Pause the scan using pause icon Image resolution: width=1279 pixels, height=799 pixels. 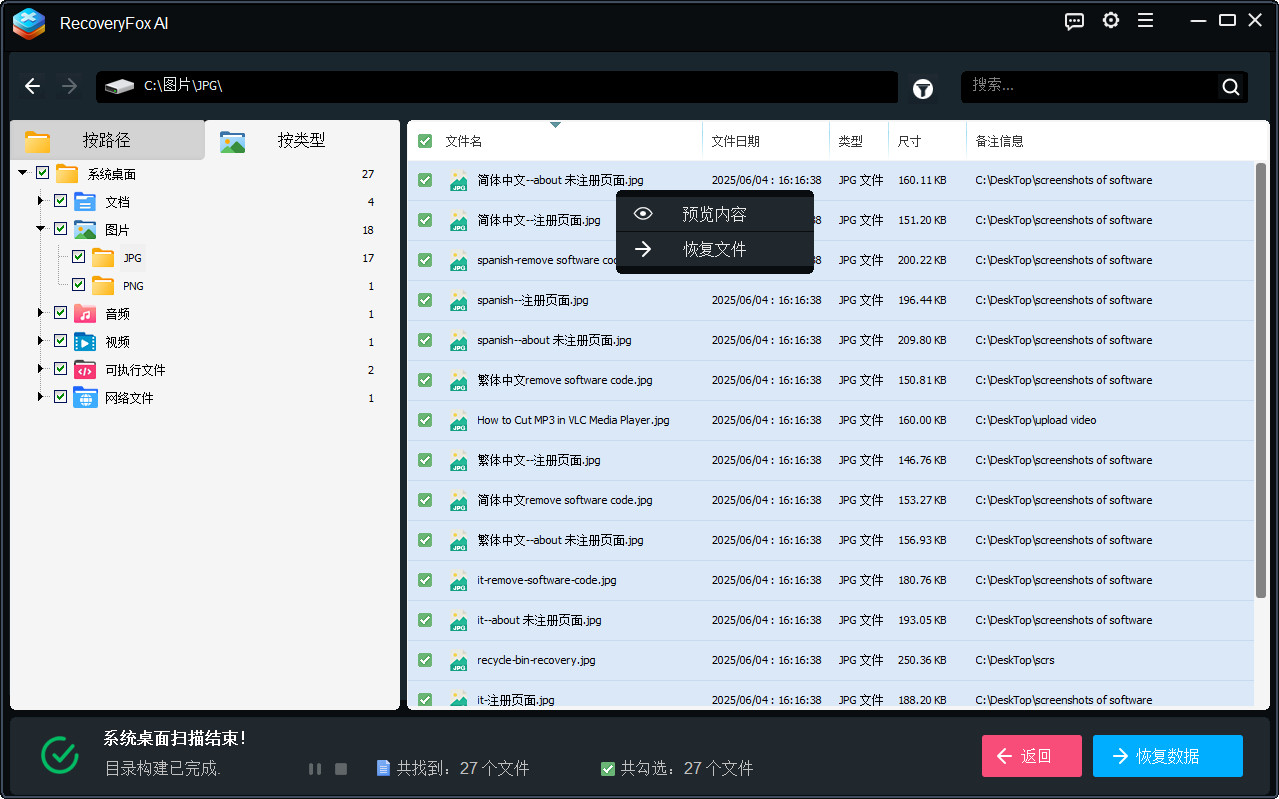pyautogui.click(x=315, y=769)
